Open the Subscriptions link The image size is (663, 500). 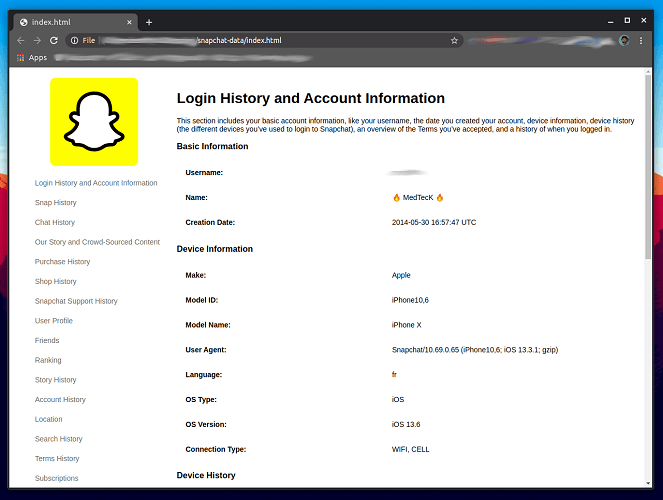[x=56, y=478]
